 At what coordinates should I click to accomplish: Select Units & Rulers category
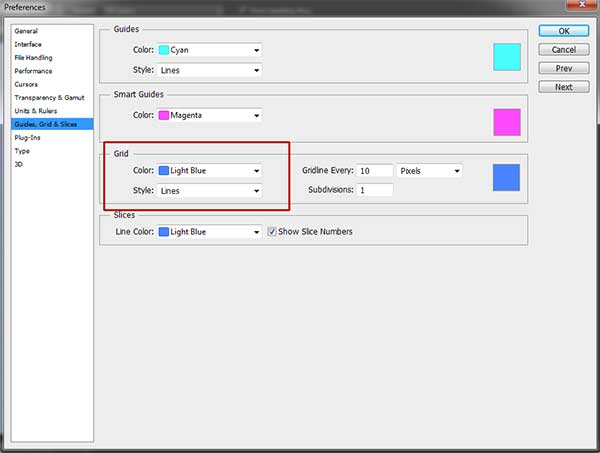point(36,111)
